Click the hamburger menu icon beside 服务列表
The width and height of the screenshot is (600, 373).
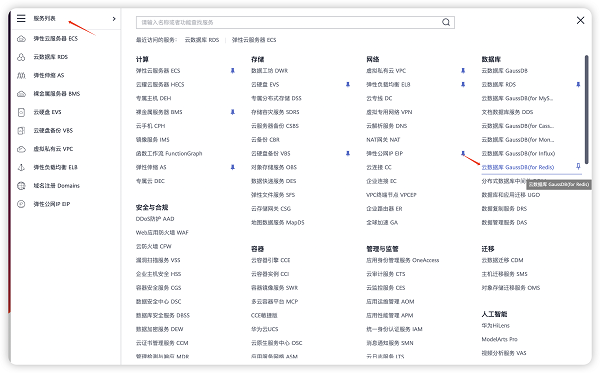coord(21,18)
